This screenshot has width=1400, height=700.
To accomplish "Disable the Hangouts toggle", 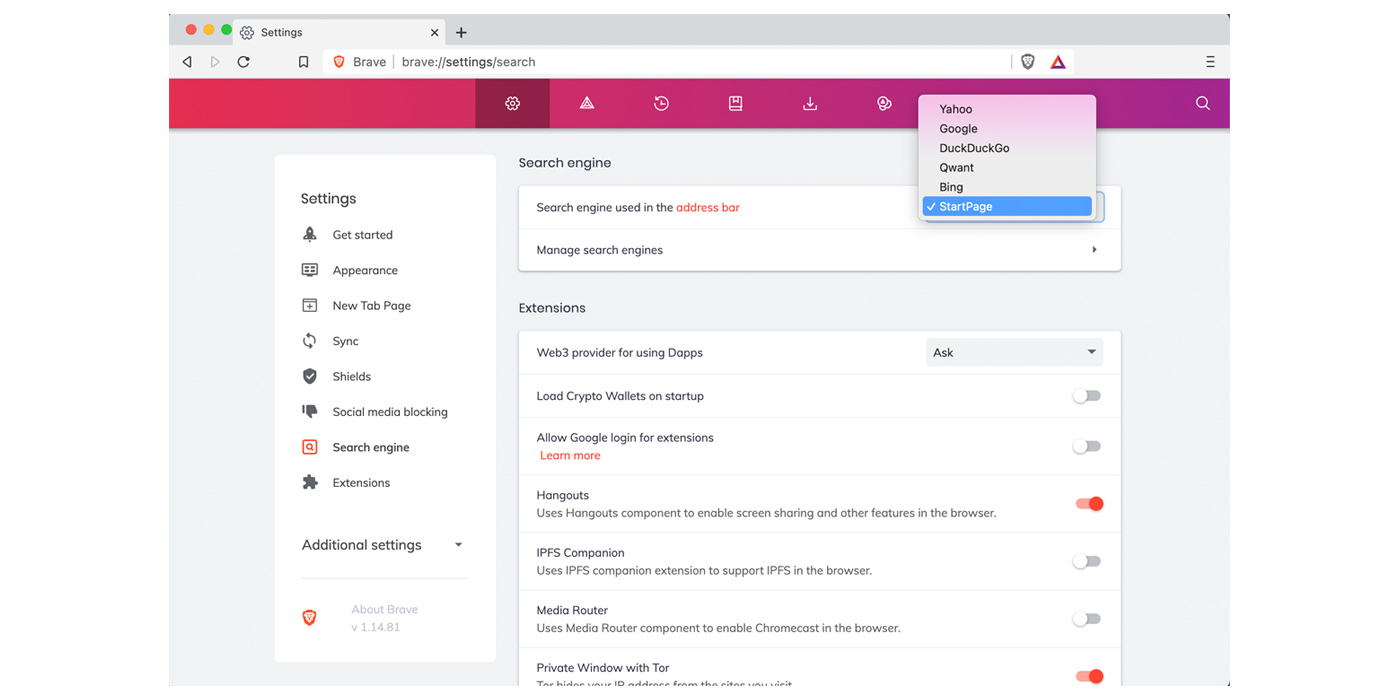I will [1088, 504].
